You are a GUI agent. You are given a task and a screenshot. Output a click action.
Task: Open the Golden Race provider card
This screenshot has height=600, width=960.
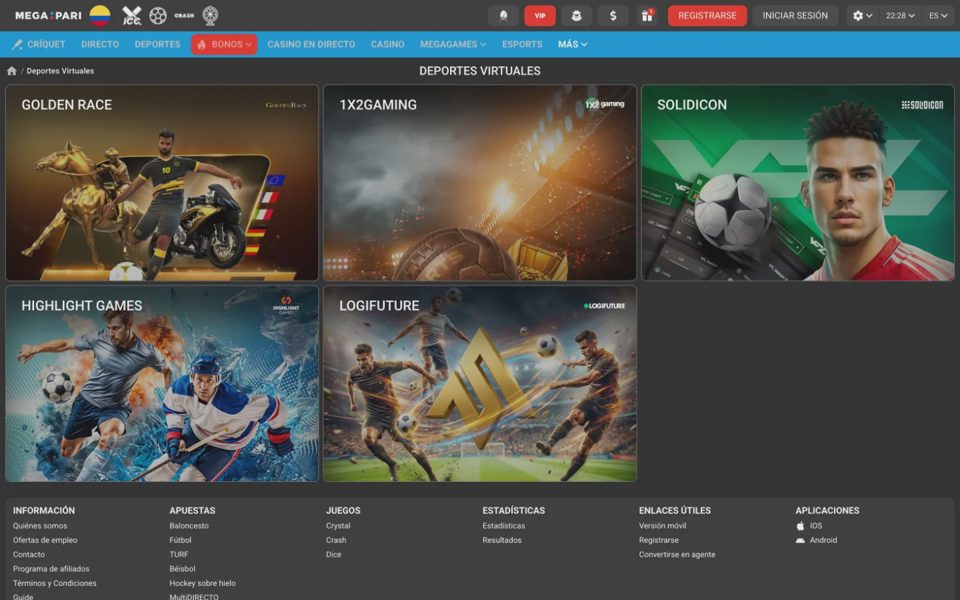click(x=162, y=182)
